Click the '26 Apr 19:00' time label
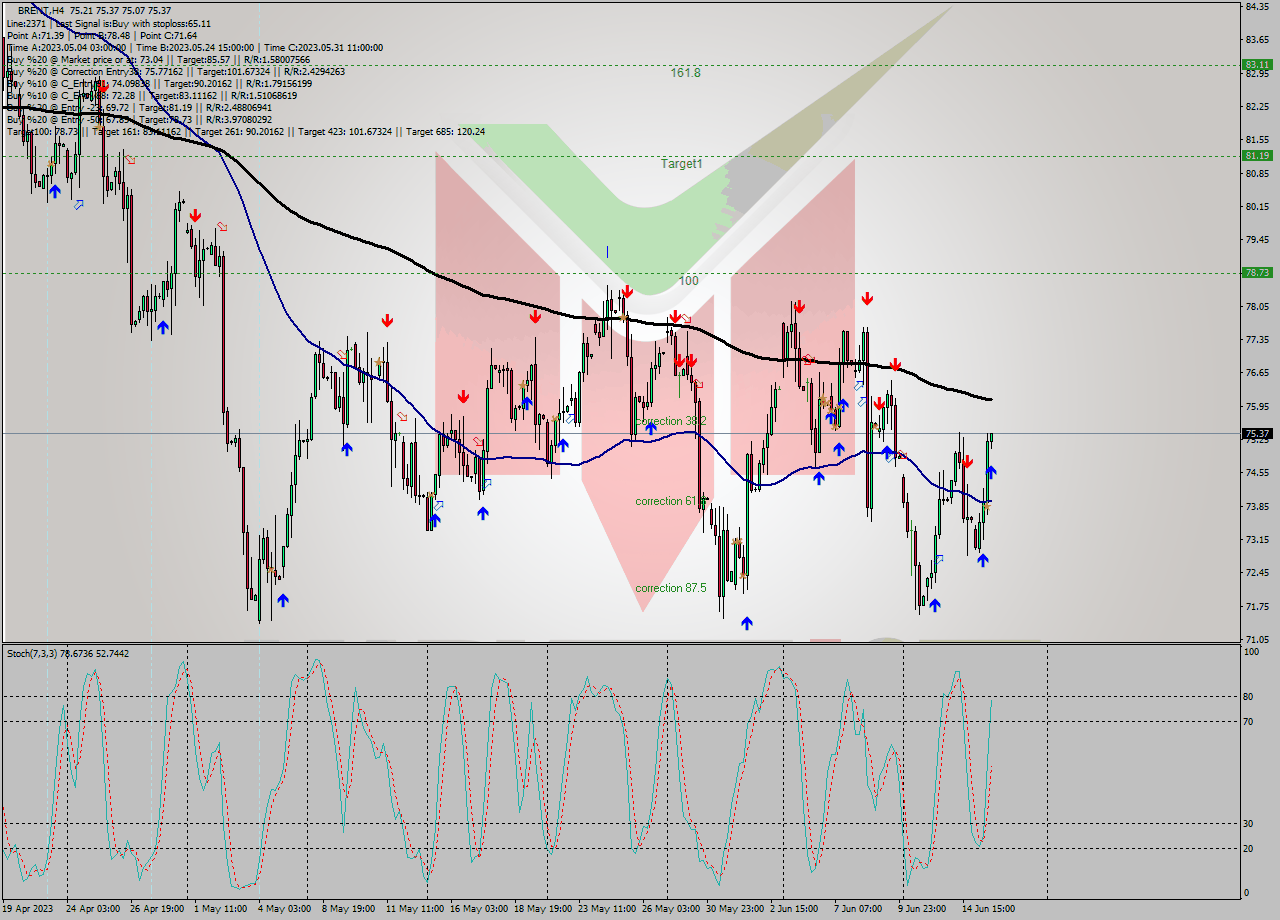The height and width of the screenshot is (920, 1280). click(x=157, y=909)
